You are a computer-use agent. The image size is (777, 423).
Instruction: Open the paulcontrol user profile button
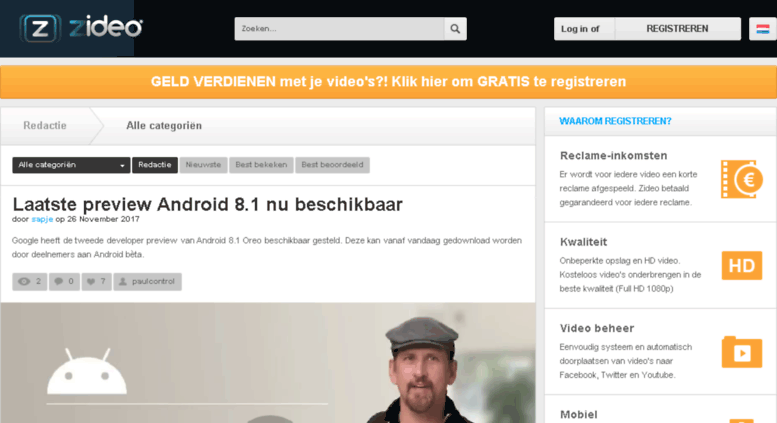pos(147,282)
